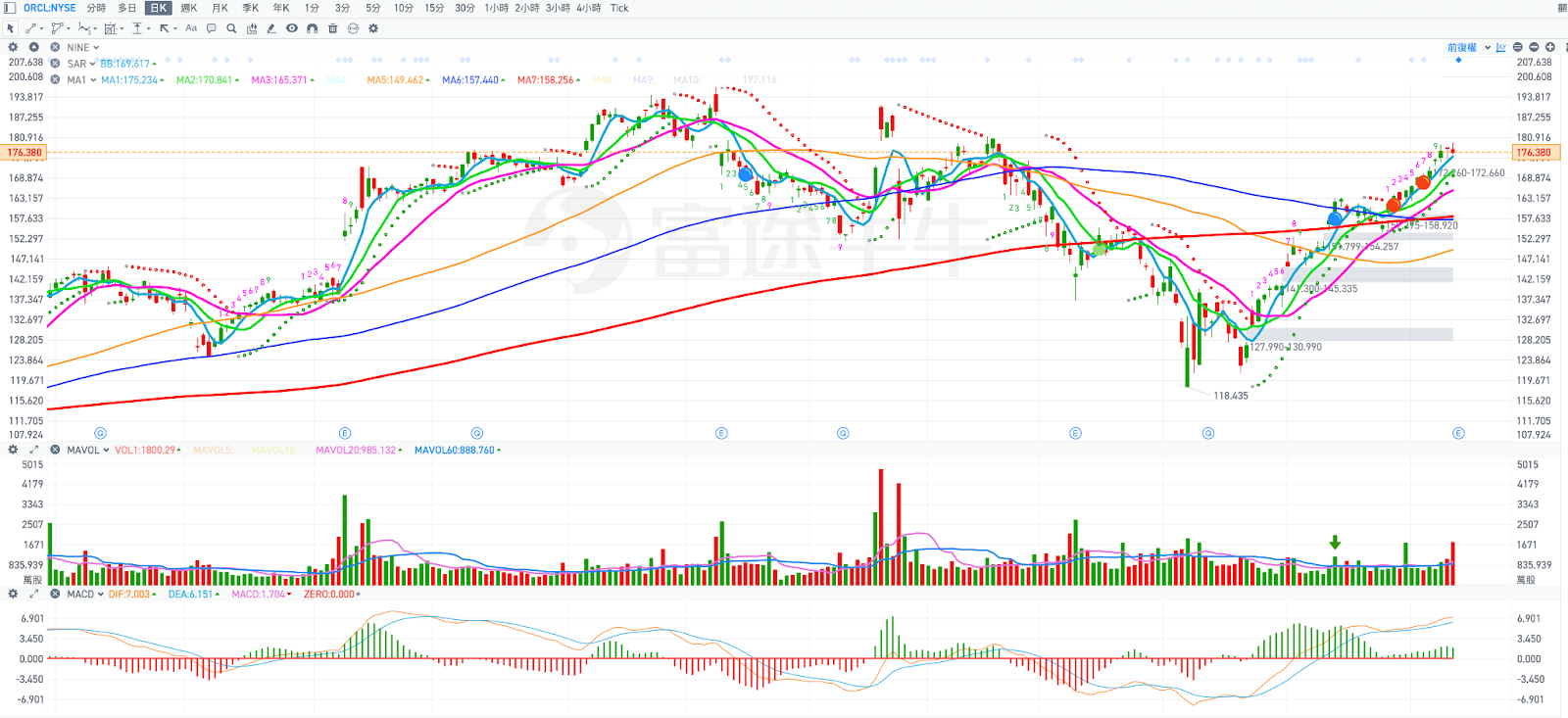
Task: Collapse main chart indicators arrow icon
Action: [x=33, y=47]
